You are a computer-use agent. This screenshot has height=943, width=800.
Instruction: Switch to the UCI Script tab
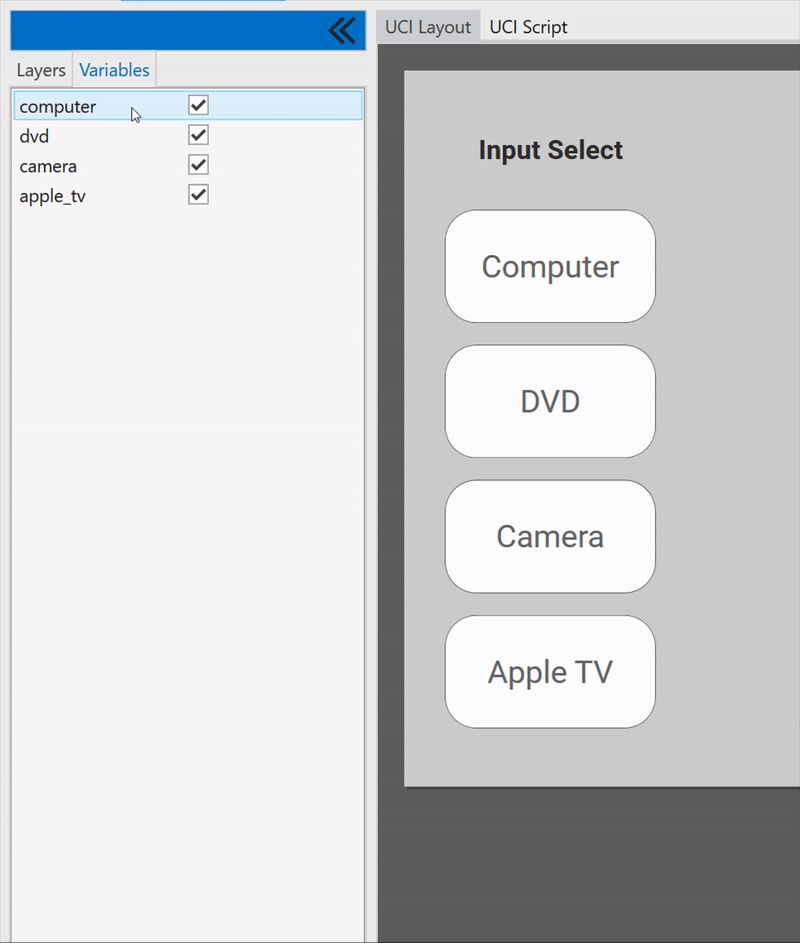pyautogui.click(x=528, y=27)
